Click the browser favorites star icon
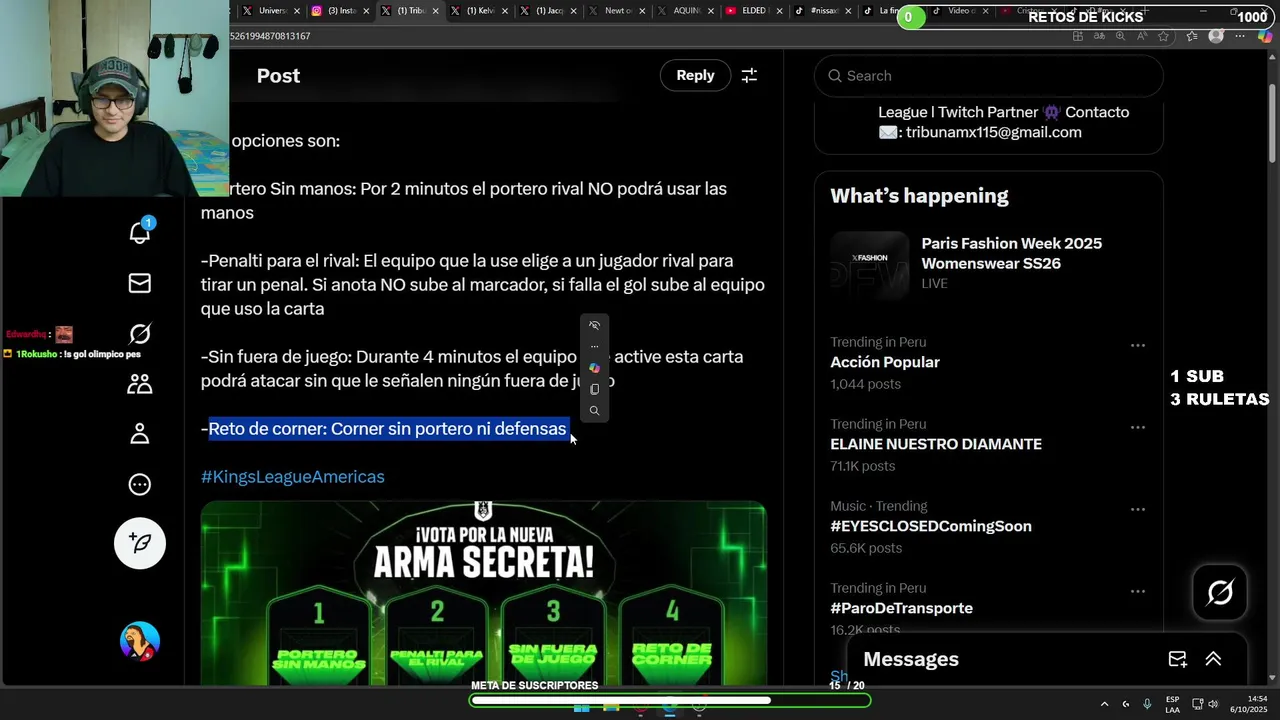The height and width of the screenshot is (720, 1280). pyautogui.click(x=1164, y=36)
